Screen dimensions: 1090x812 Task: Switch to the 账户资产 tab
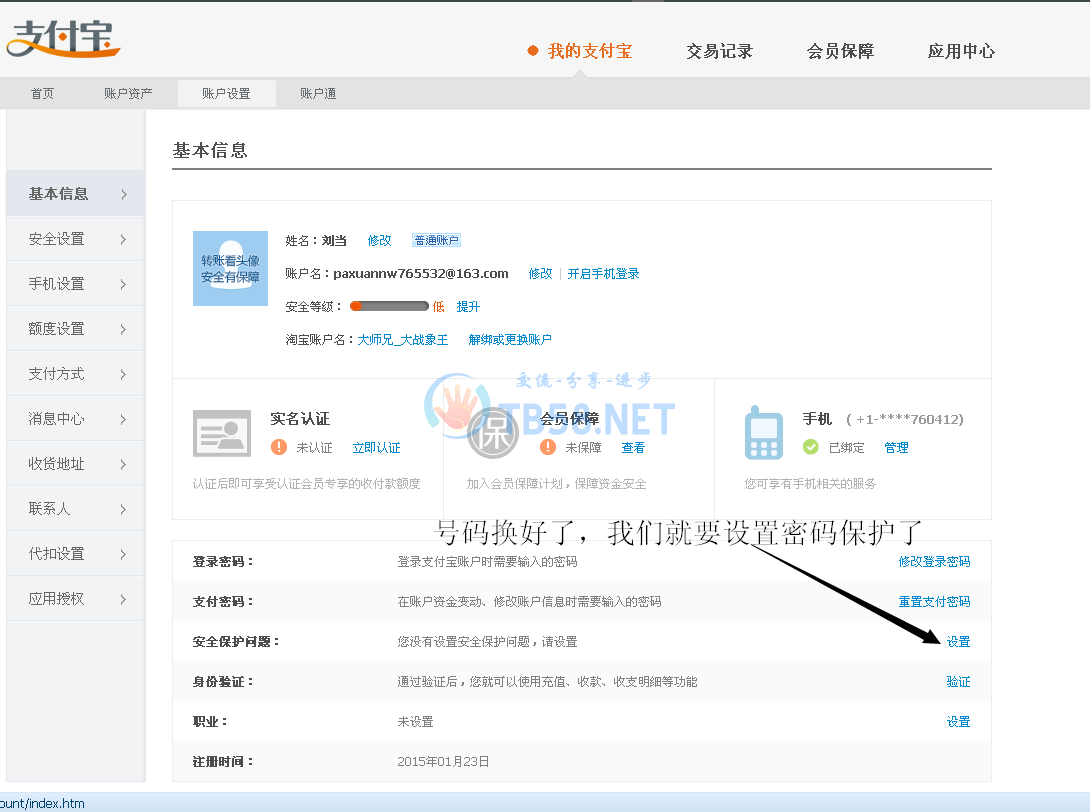point(128,93)
